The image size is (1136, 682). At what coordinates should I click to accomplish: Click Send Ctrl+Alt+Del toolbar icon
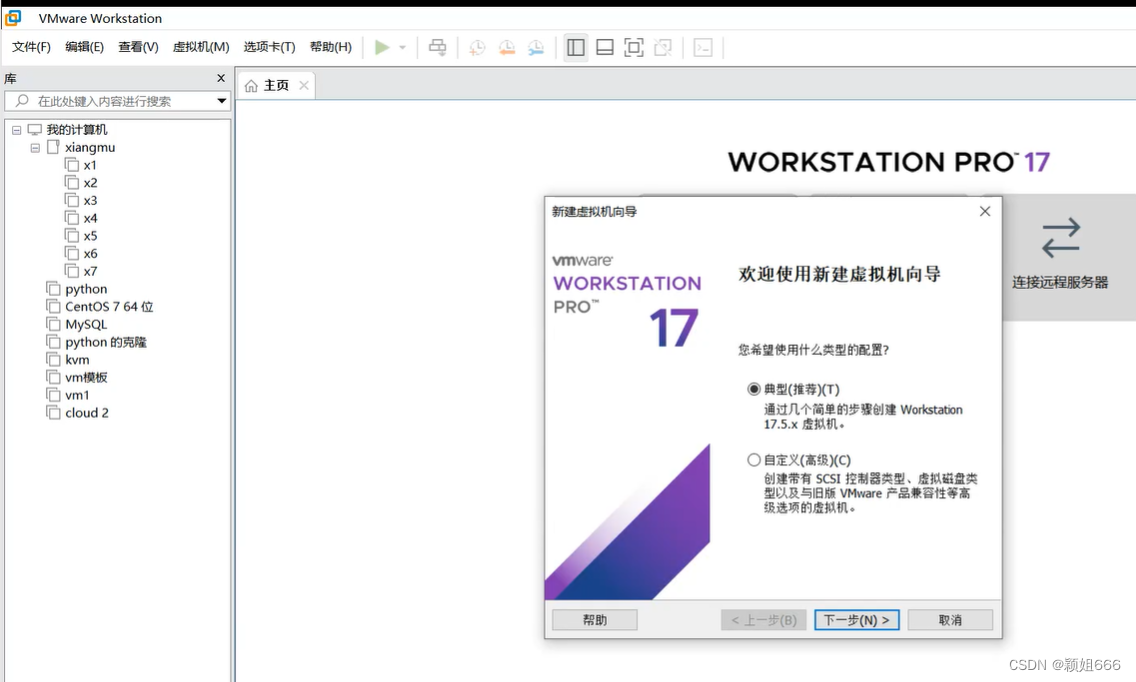(x=438, y=47)
